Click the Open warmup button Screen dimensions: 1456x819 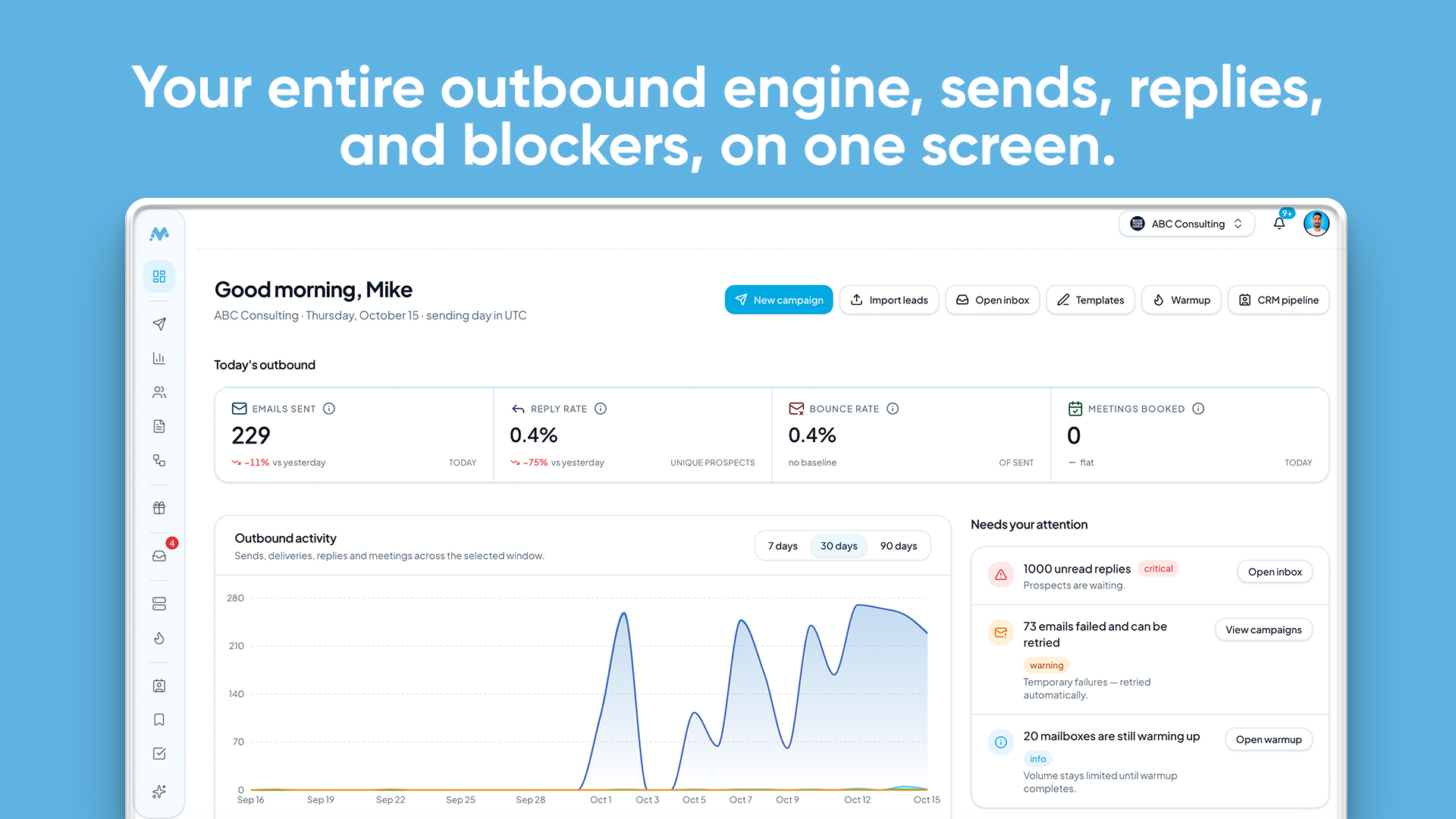[1269, 739]
